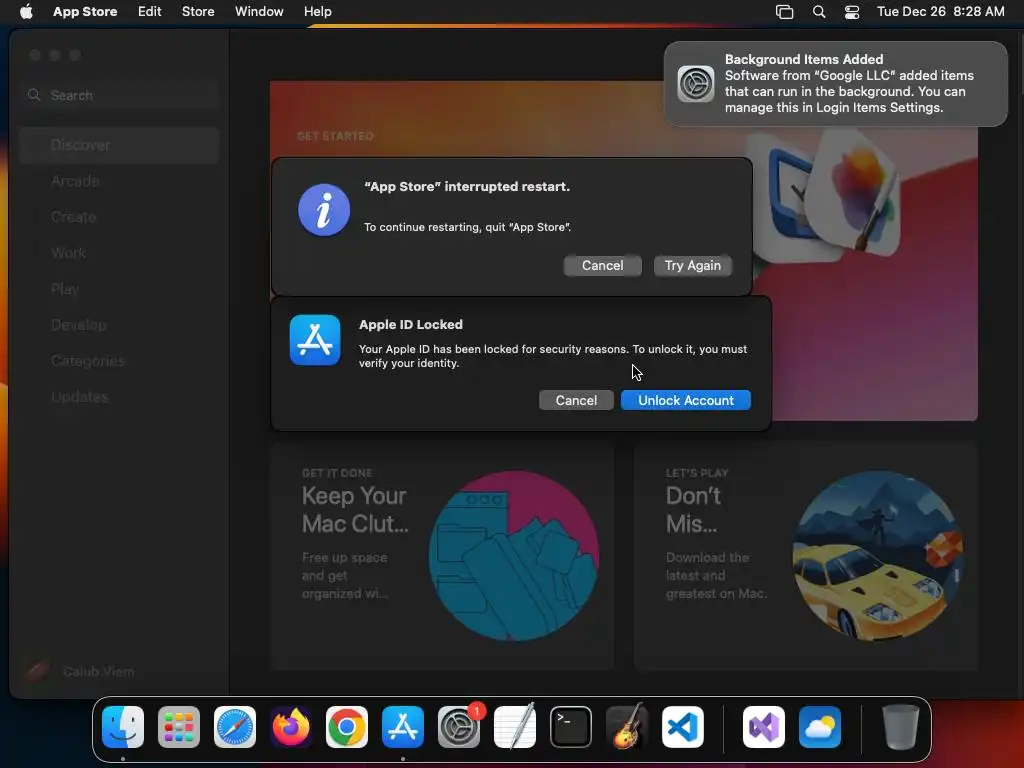1024x768 pixels.
Task: Open System Settings with badge in Dock
Action: pyautogui.click(x=459, y=727)
